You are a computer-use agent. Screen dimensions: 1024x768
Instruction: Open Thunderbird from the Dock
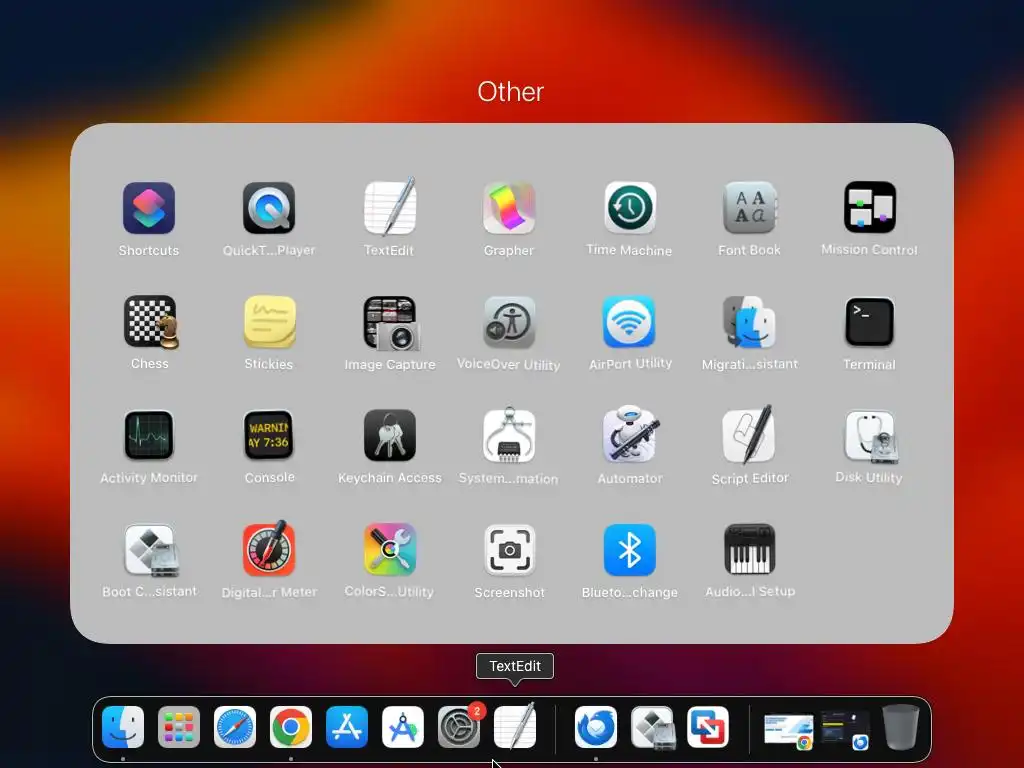pos(596,727)
